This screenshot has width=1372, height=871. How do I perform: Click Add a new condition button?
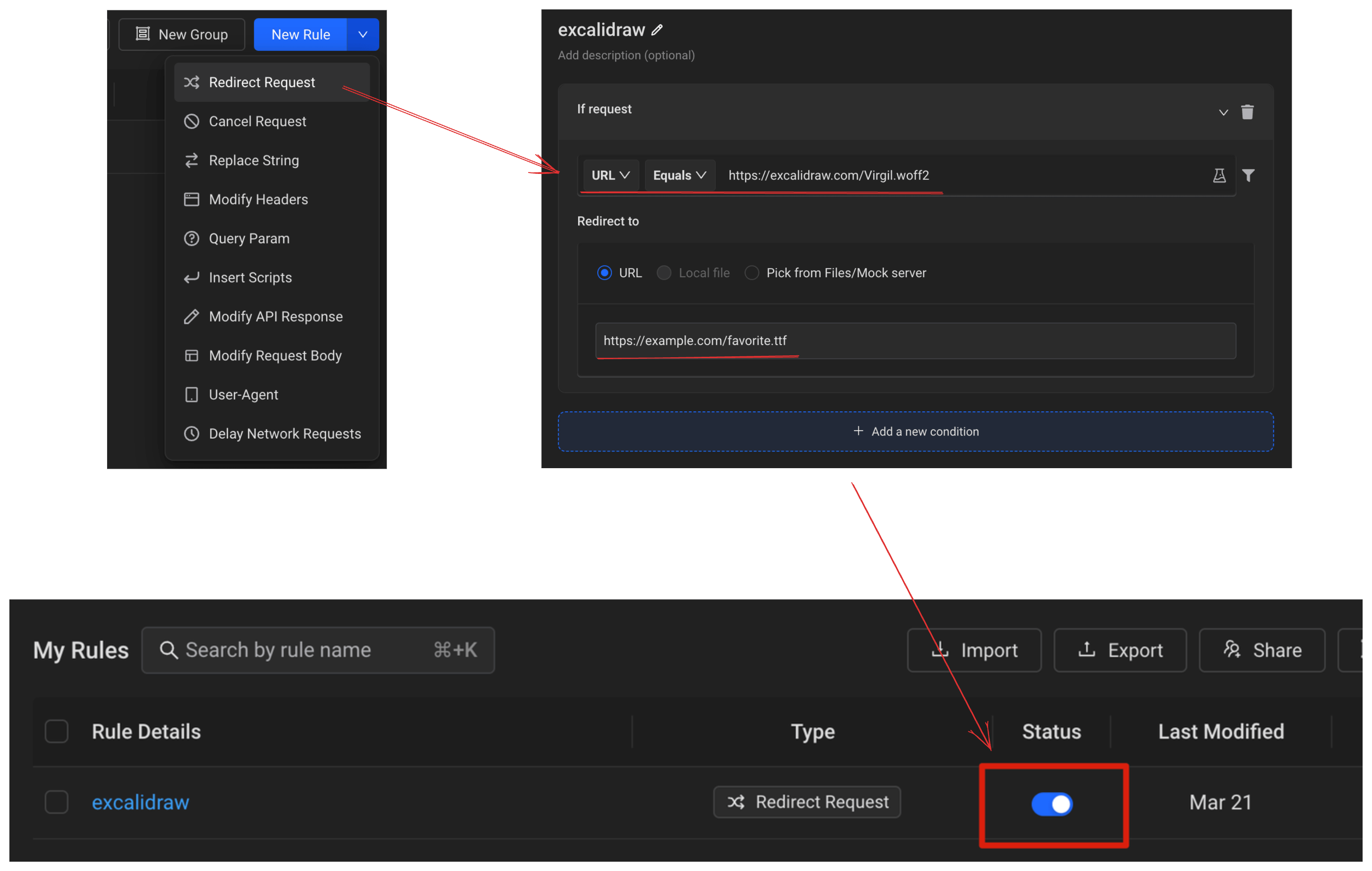[916, 432]
